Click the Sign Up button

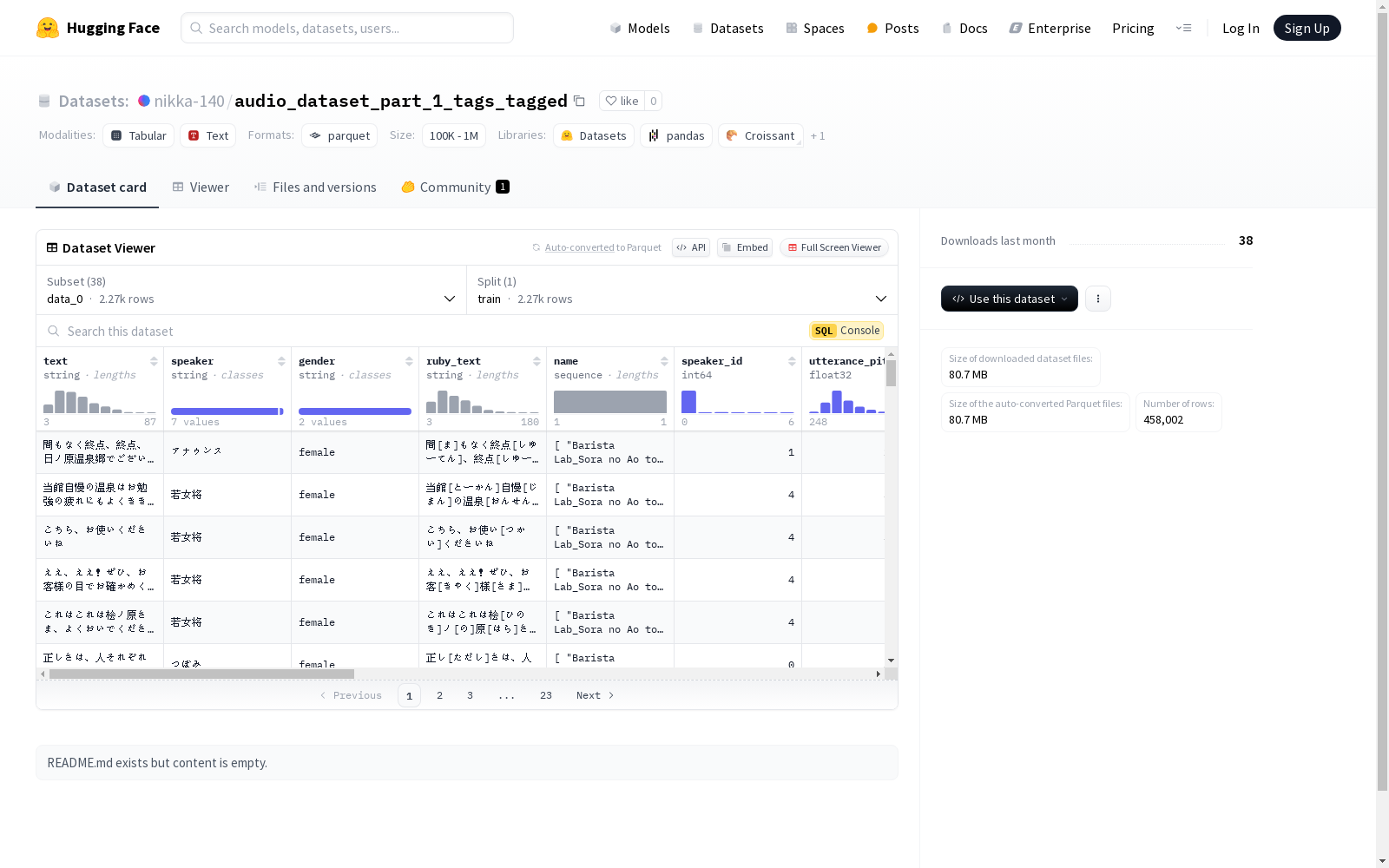1307,28
